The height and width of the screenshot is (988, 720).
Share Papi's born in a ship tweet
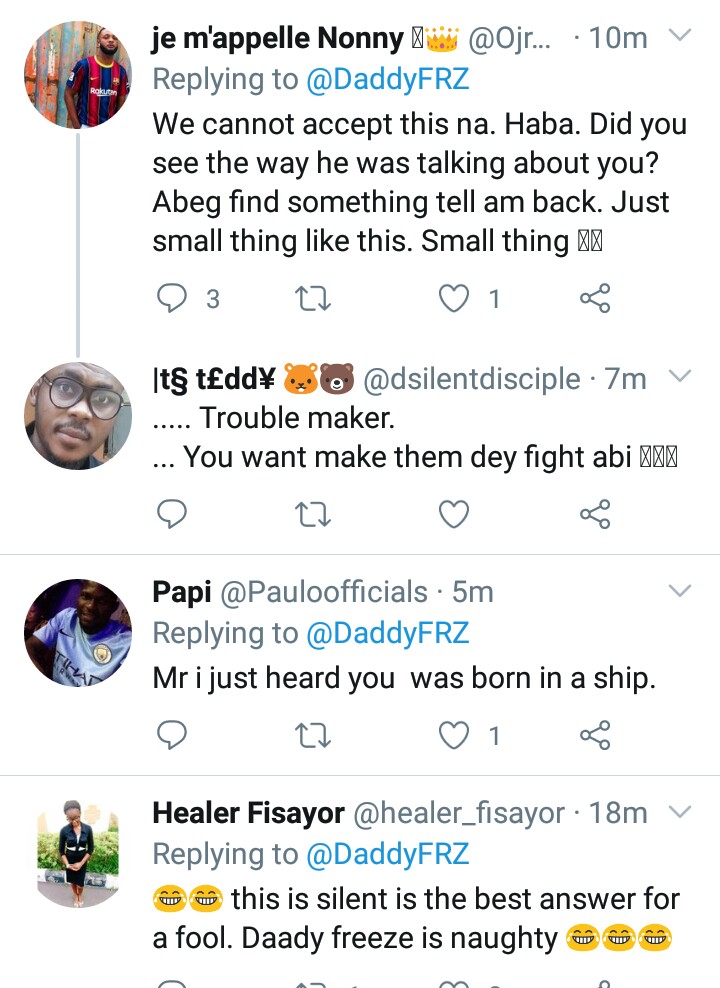click(x=595, y=735)
